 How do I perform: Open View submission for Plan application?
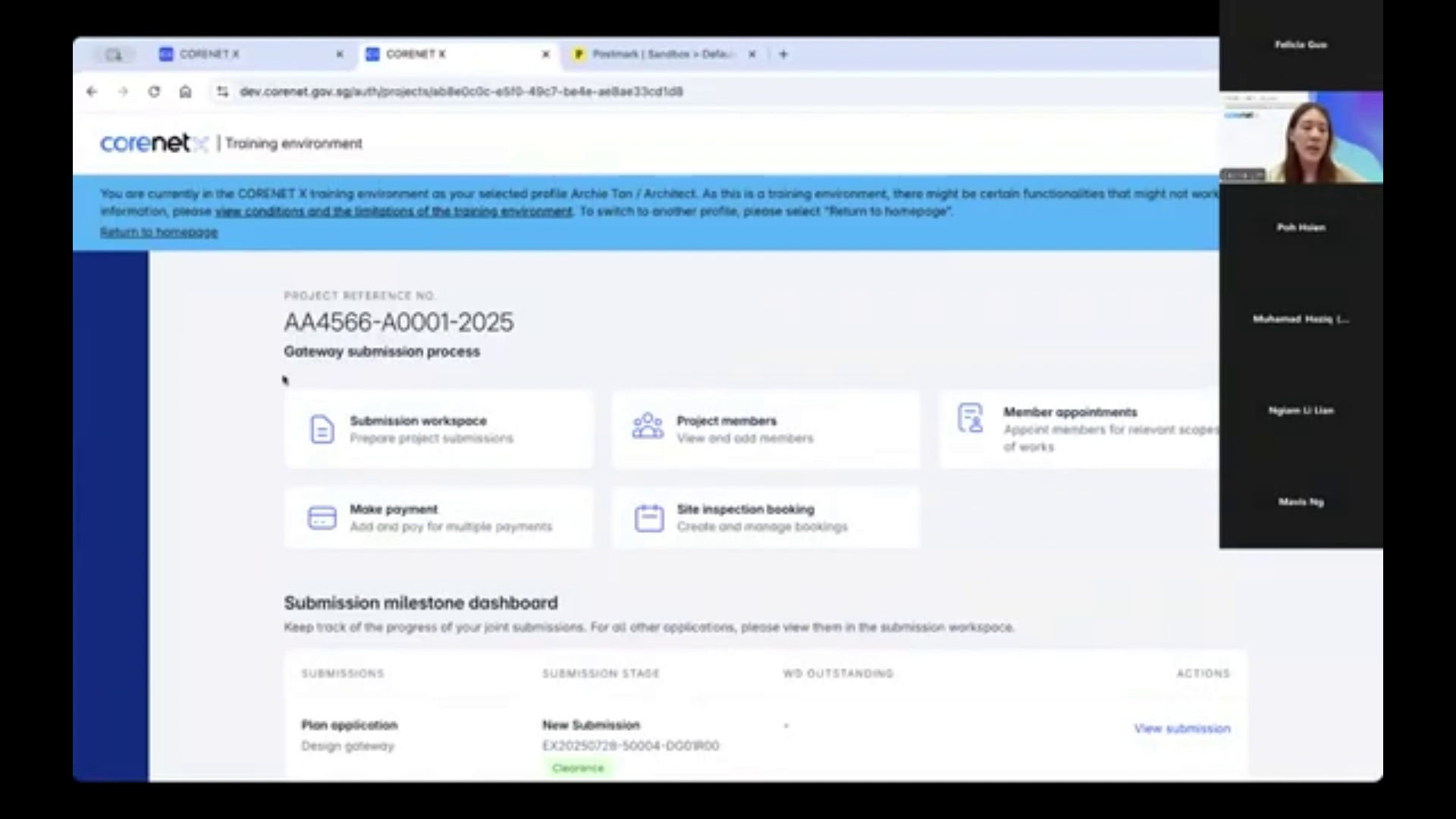(x=1181, y=728)
